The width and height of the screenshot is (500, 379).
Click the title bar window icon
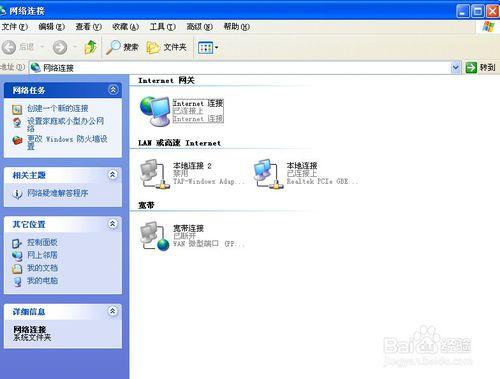[3, 11]
